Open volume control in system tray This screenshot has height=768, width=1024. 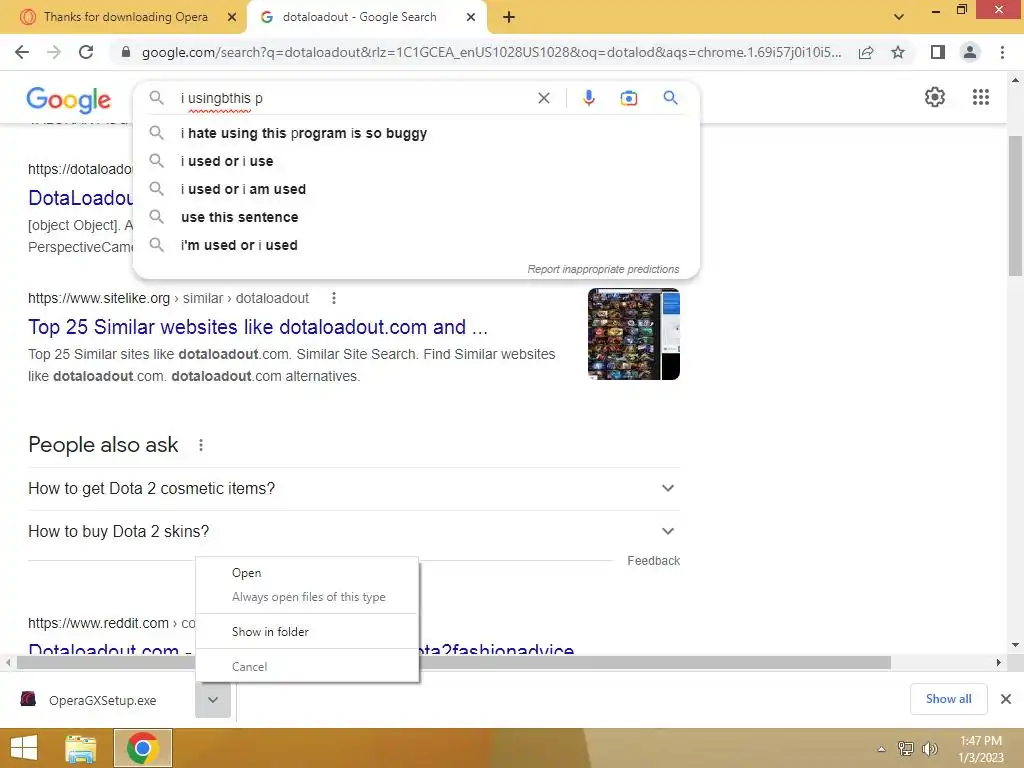(929, 749)
